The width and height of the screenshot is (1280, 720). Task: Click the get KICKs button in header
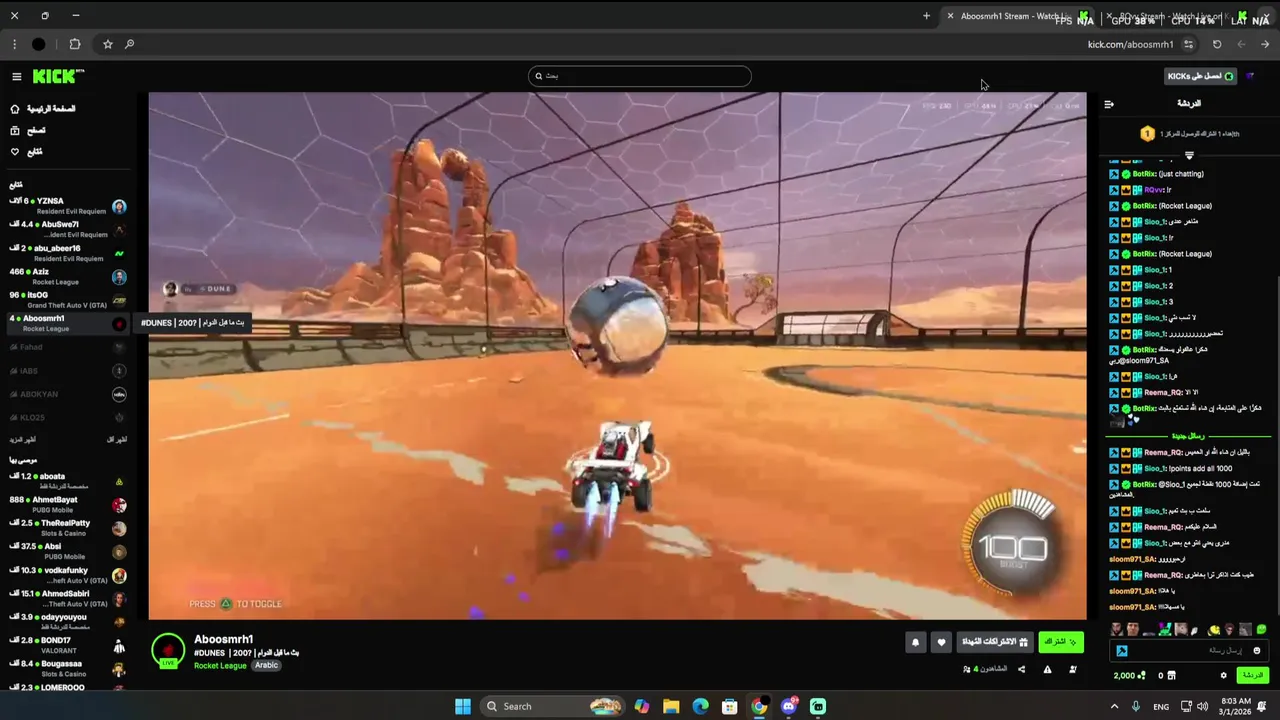(x=1202, y=76)
